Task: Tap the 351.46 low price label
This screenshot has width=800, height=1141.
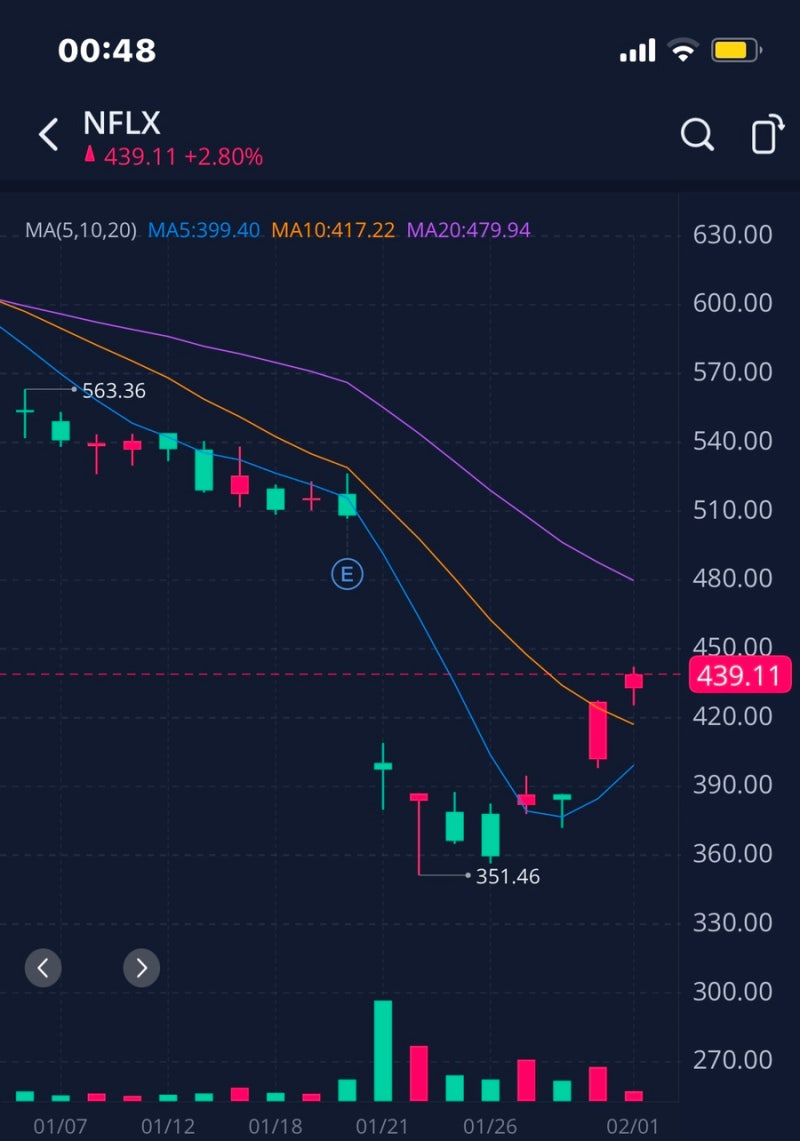Action: click(507, 876)
